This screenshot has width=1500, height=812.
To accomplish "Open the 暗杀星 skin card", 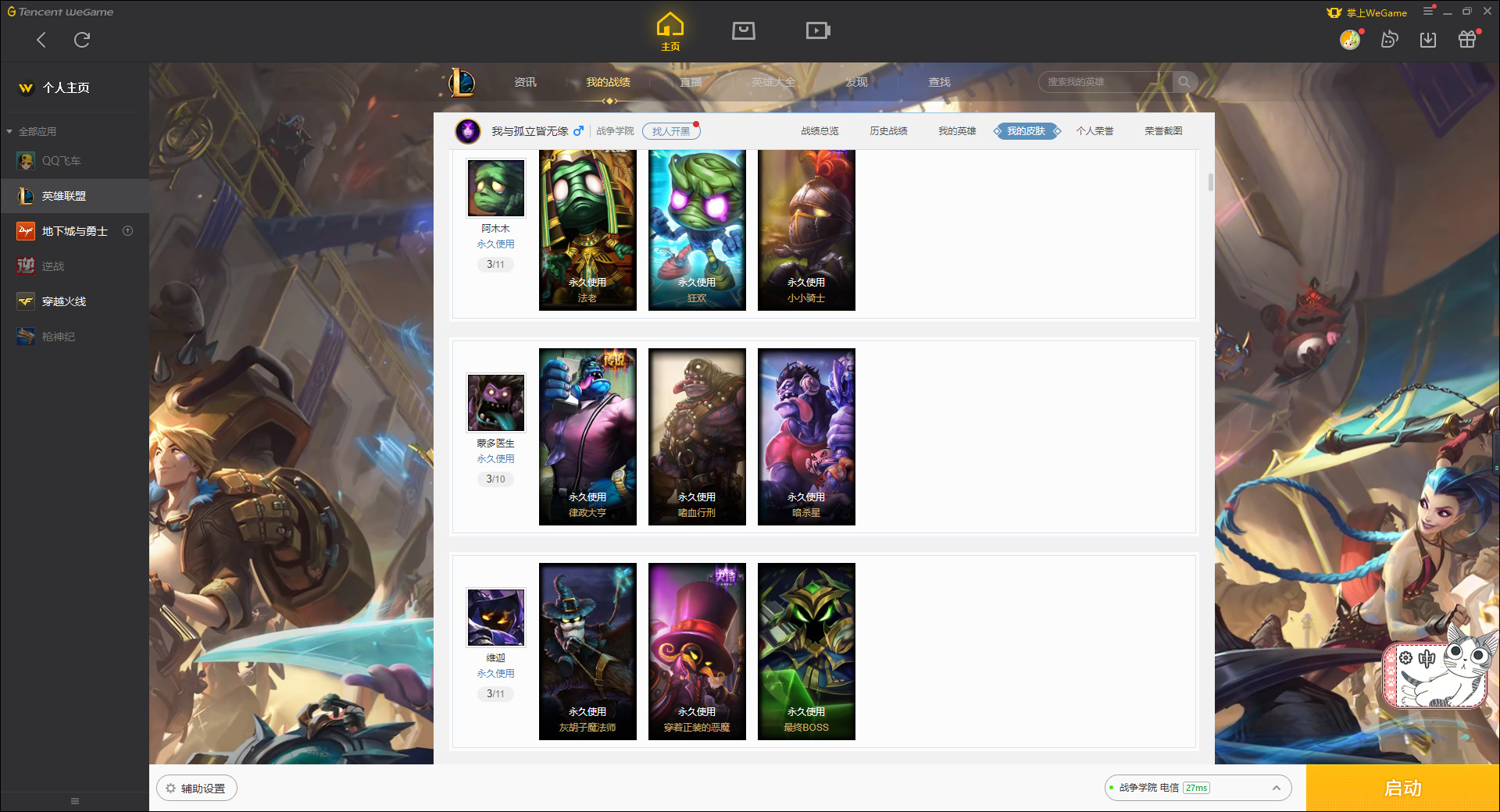I will click(x=806, y=436).
